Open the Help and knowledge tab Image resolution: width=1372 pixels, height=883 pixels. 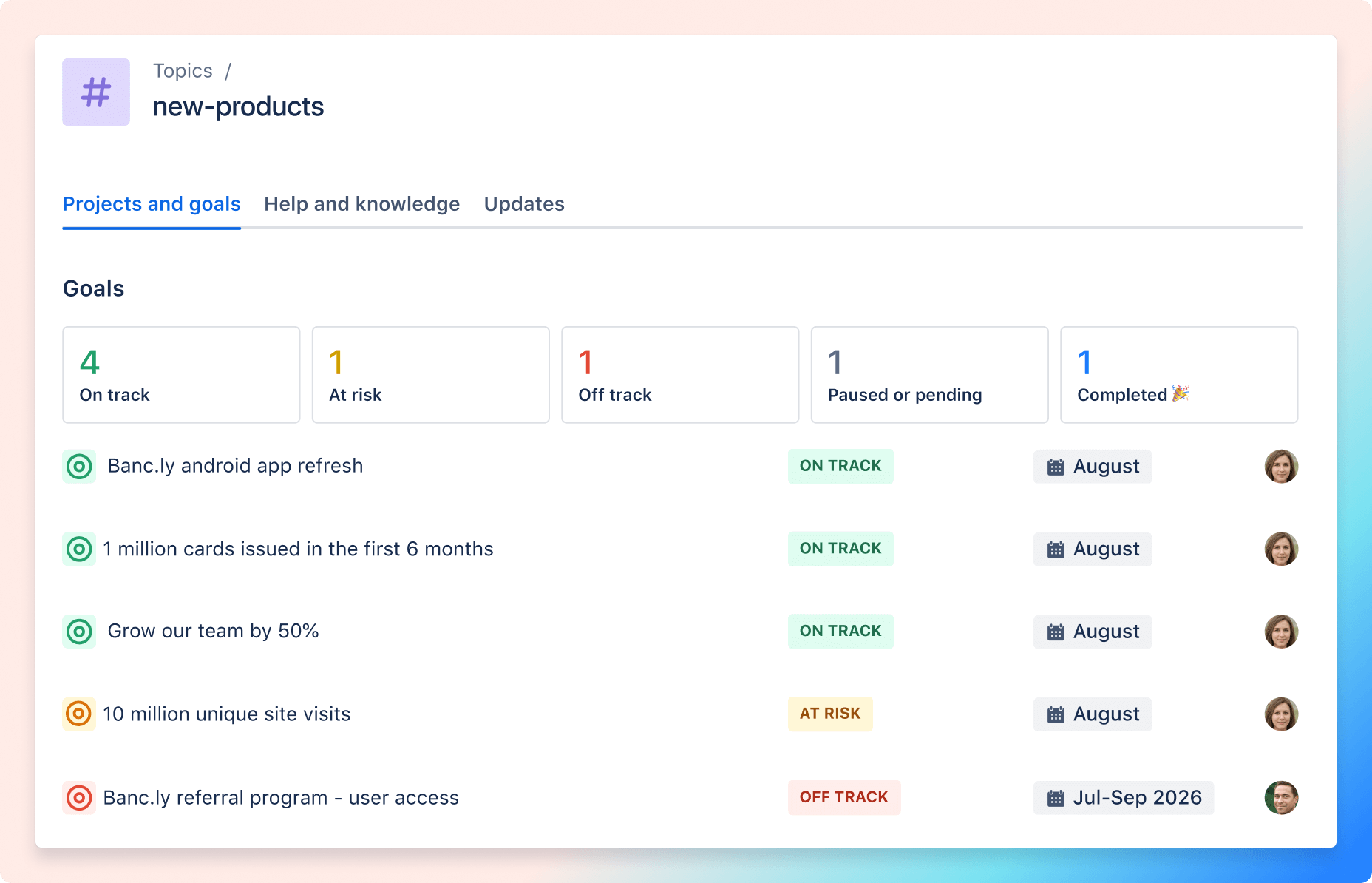click(x=362, y=204)
